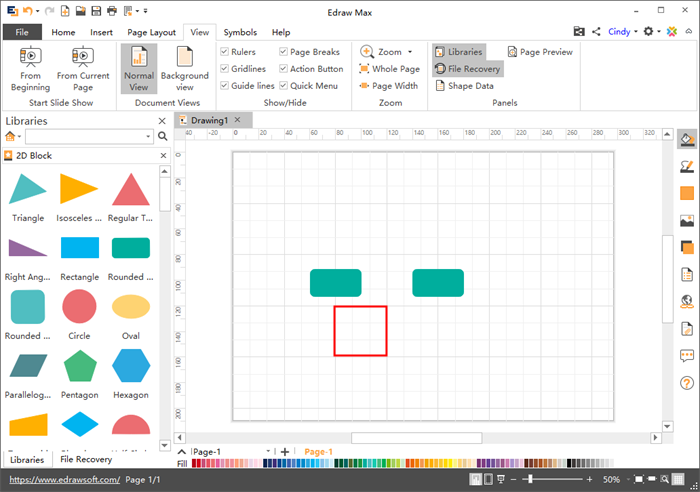Open the File menu
This screenshot has width=700, height=492.
click(x=22, y=32)
